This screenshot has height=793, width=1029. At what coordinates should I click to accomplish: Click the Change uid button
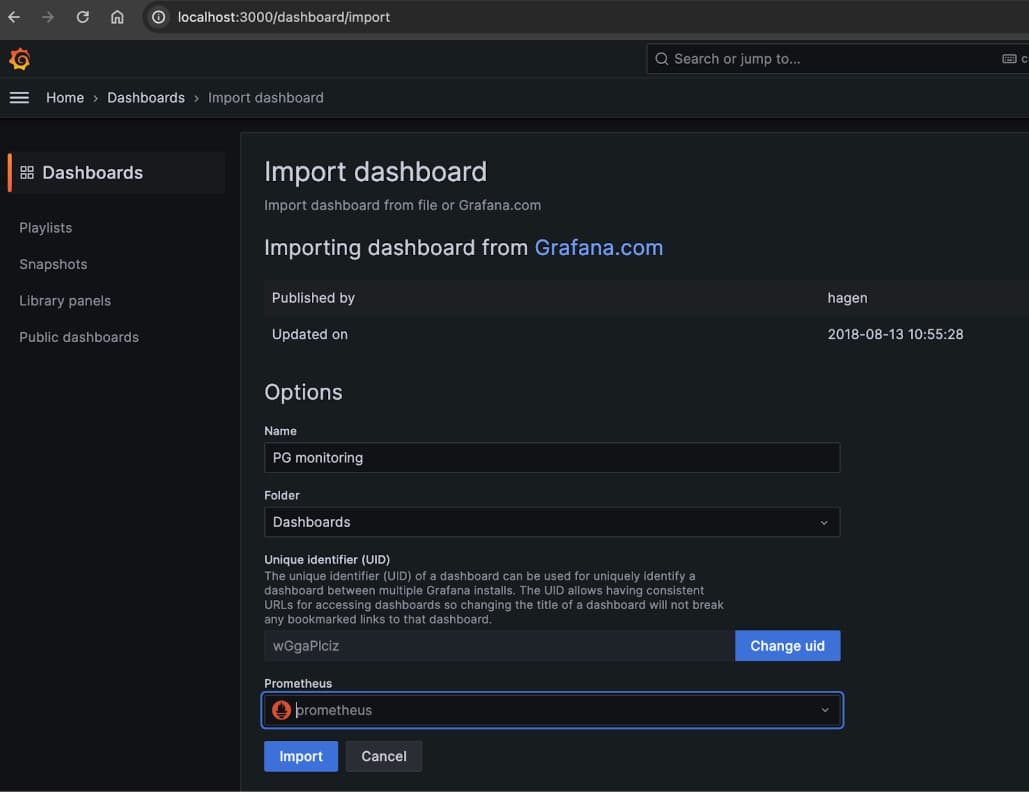787,645
